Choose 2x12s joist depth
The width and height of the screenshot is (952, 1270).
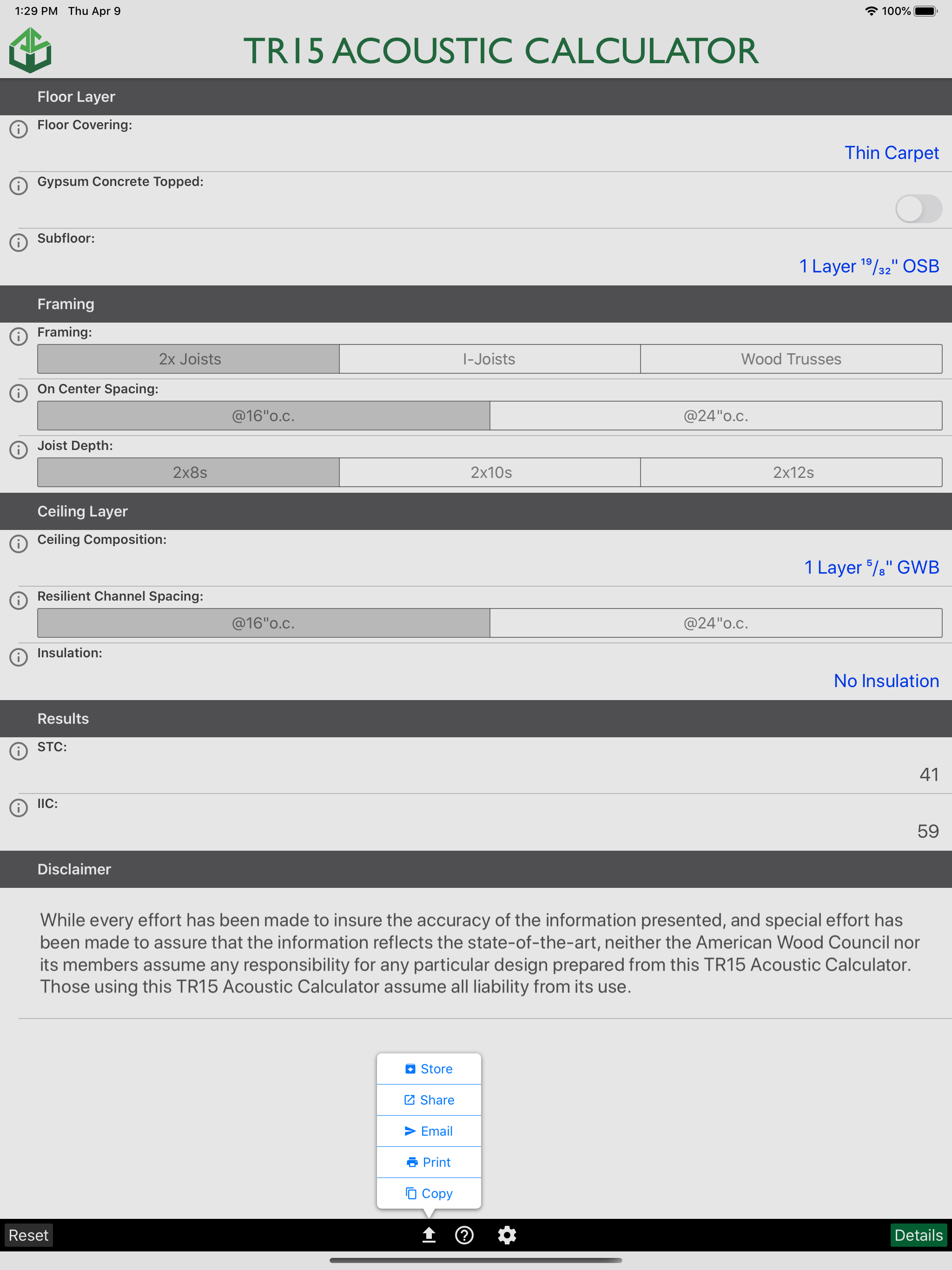(791, 472)
